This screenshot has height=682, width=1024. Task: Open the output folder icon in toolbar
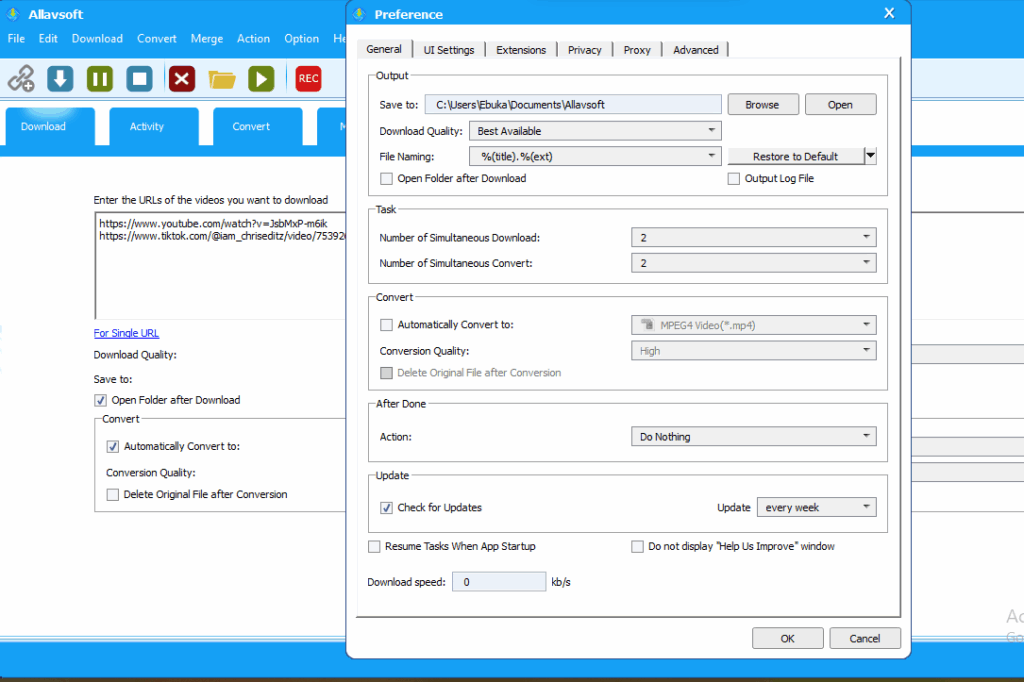point(221,78)
